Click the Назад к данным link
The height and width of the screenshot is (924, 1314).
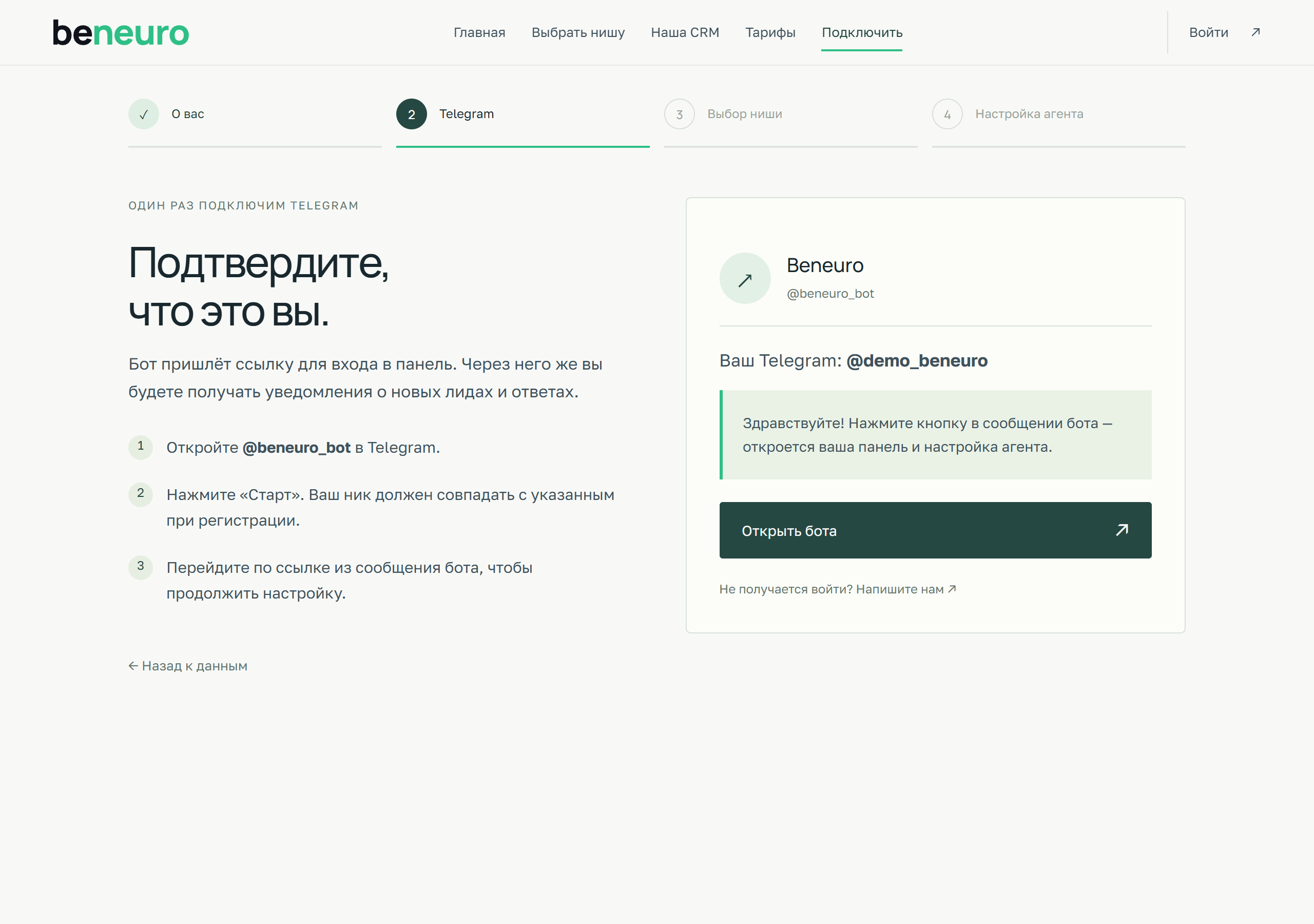point(188,666)
